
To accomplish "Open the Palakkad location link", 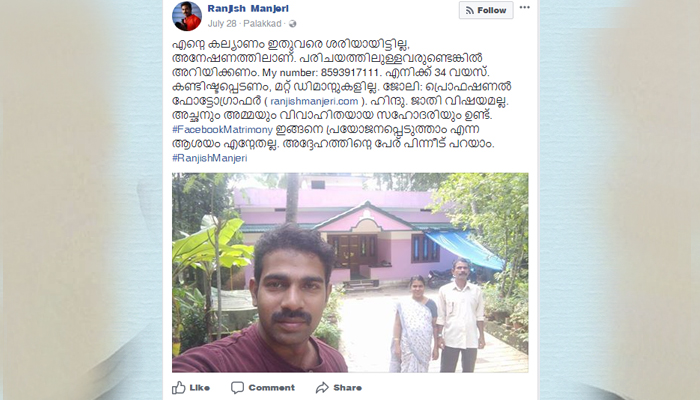I will 262,24.
